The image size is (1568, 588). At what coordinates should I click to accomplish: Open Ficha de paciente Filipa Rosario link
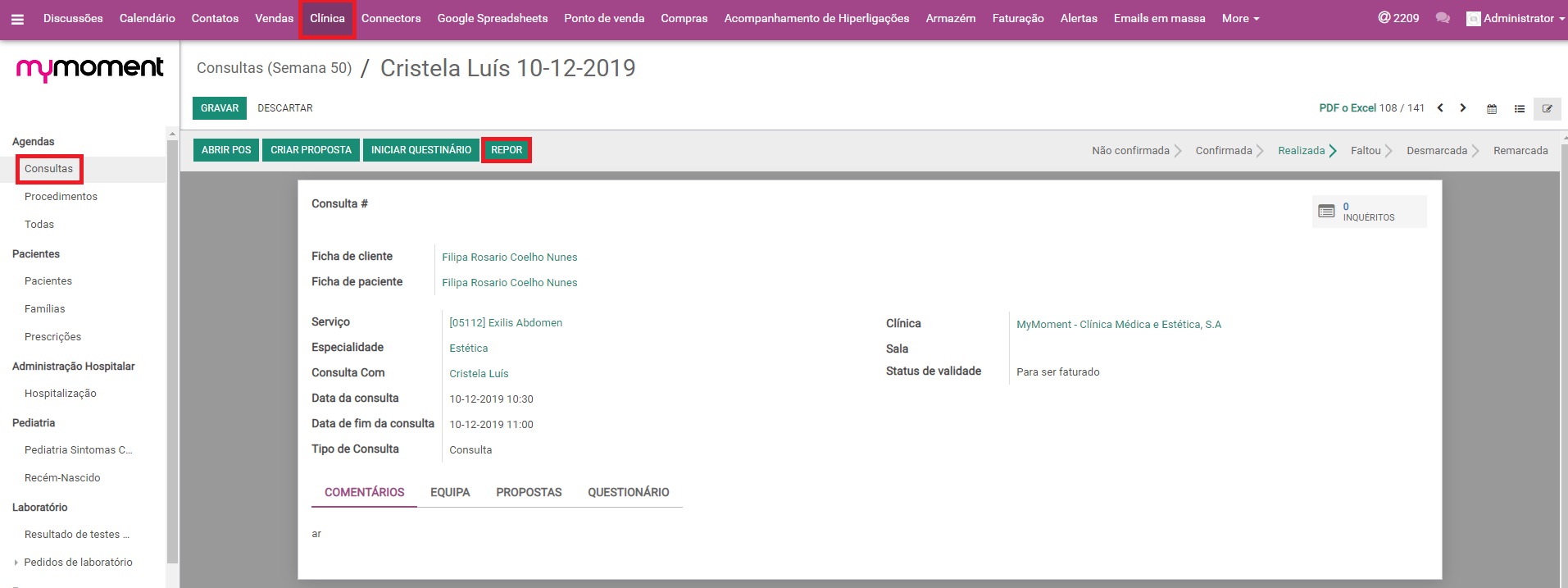point(510,283)
